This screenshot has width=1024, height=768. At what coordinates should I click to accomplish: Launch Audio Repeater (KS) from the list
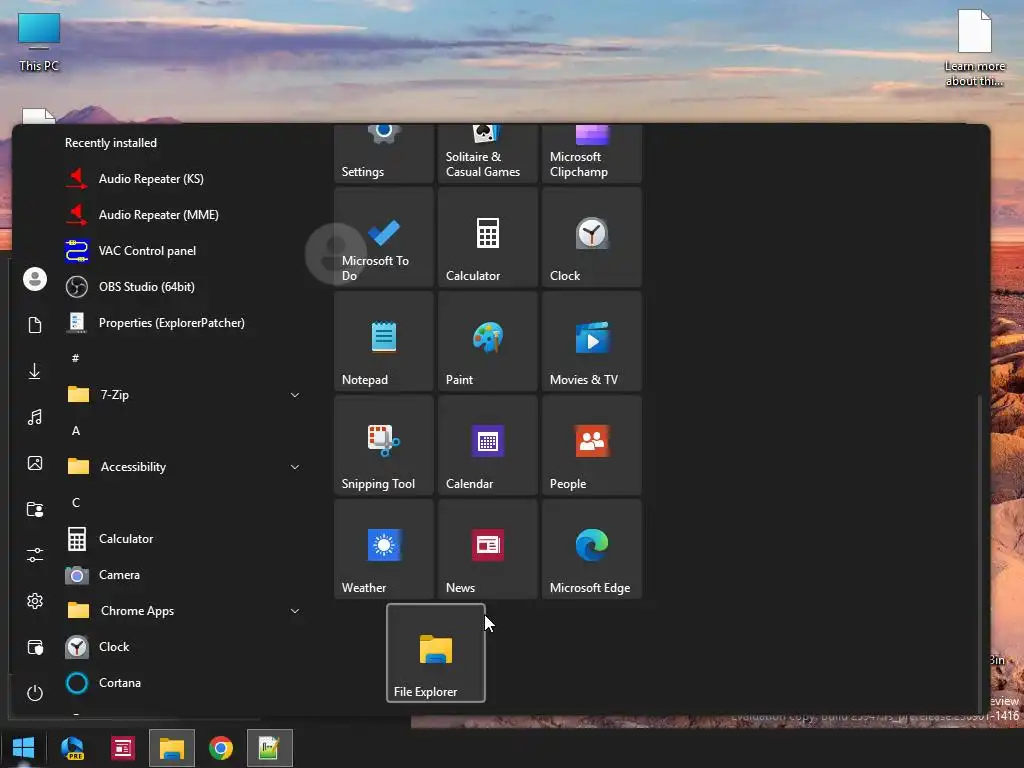(184, 178)
